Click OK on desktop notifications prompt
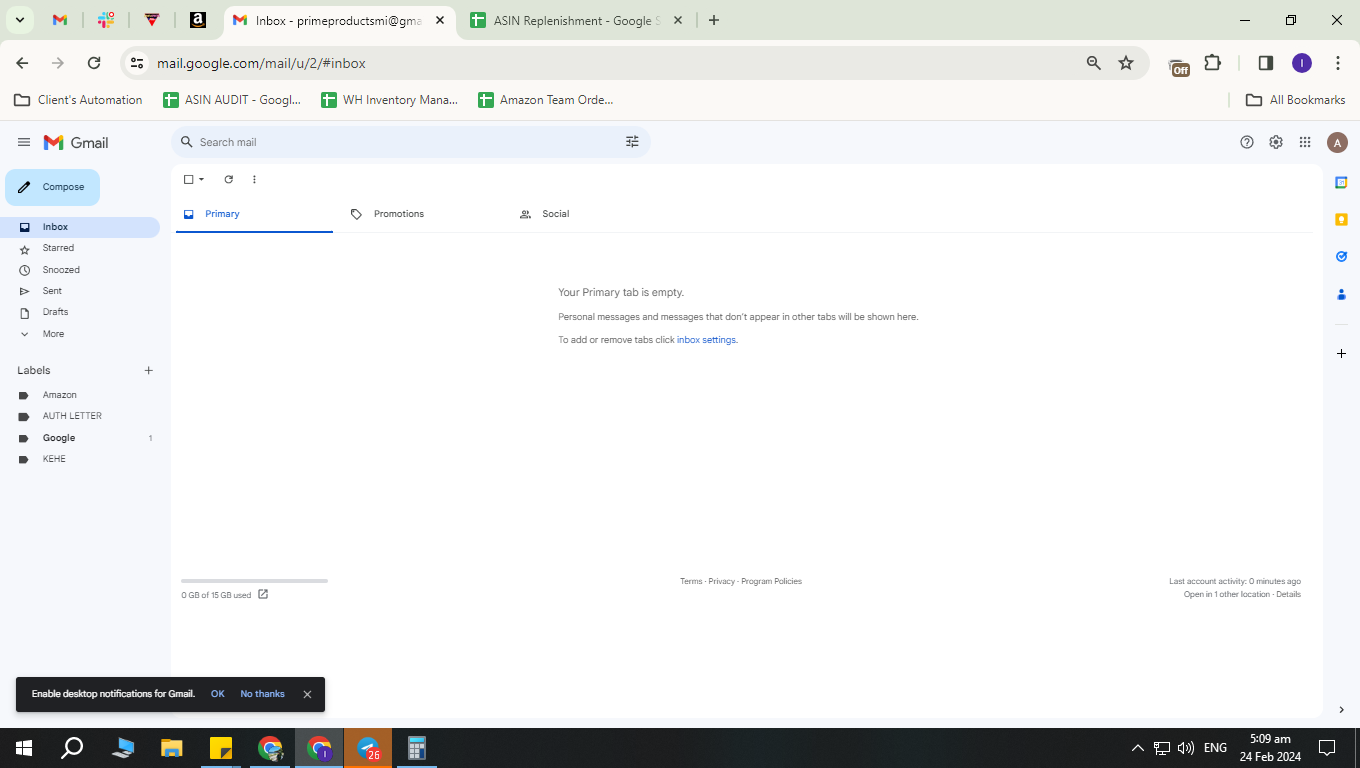 pos(217,694)
